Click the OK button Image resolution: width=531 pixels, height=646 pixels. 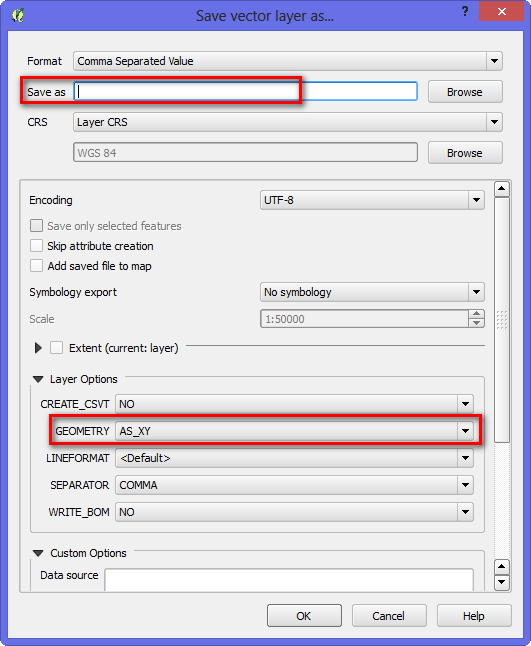(304, 616)
